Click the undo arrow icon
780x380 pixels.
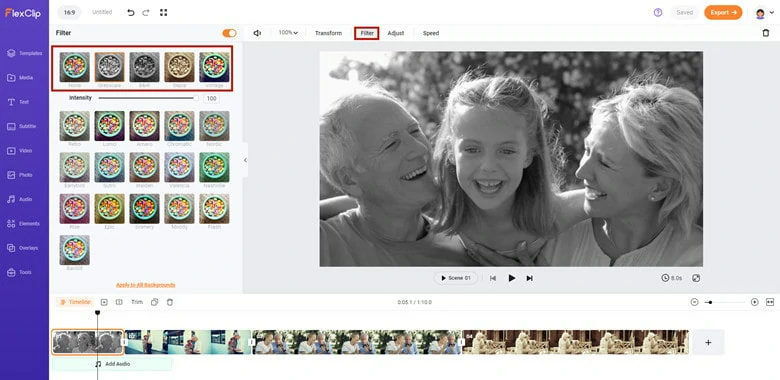point(131,12)
